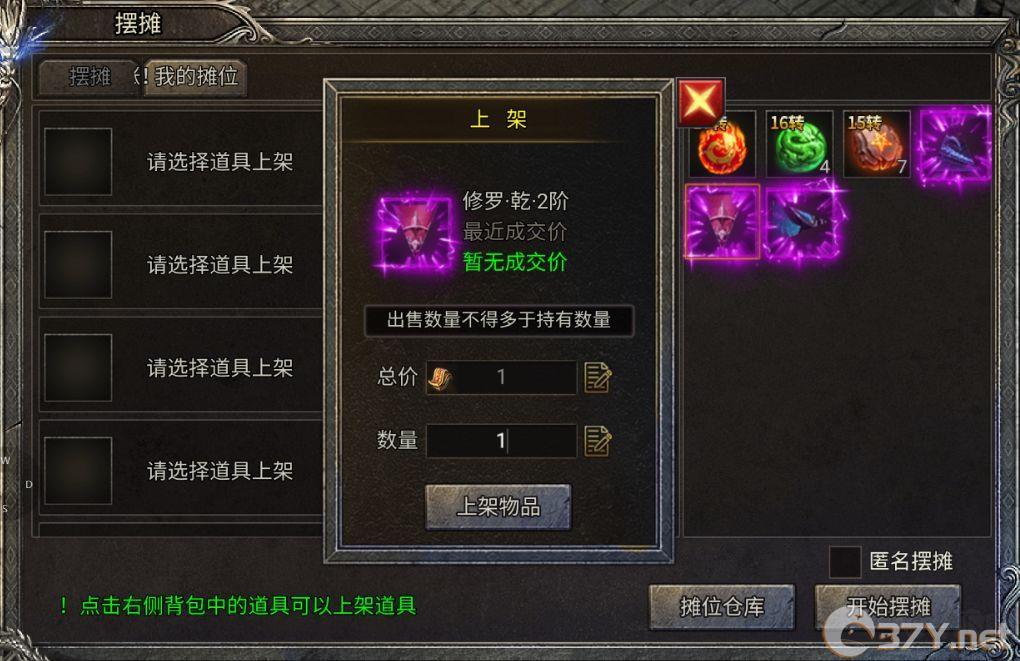
Task: Select the highlighted 修罗 shield item in backpack
Action: tap(722, 222)
